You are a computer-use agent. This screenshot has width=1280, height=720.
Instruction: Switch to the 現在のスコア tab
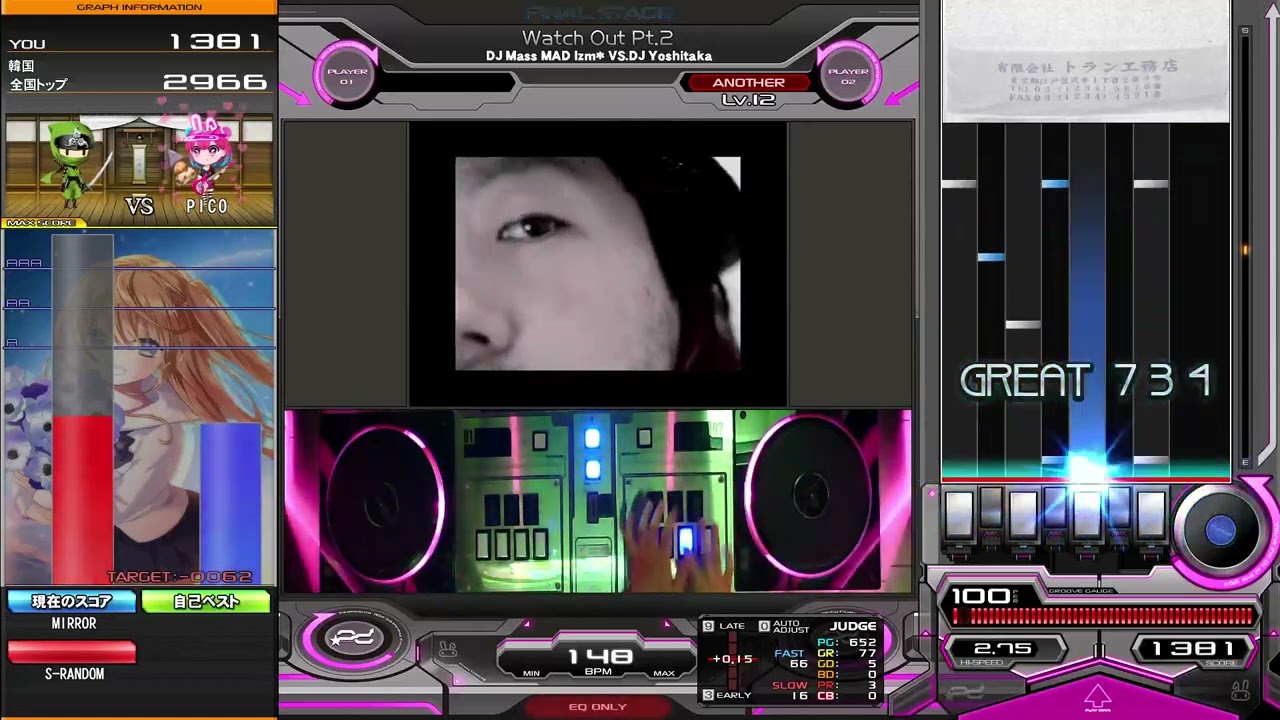tap(69, 602)
